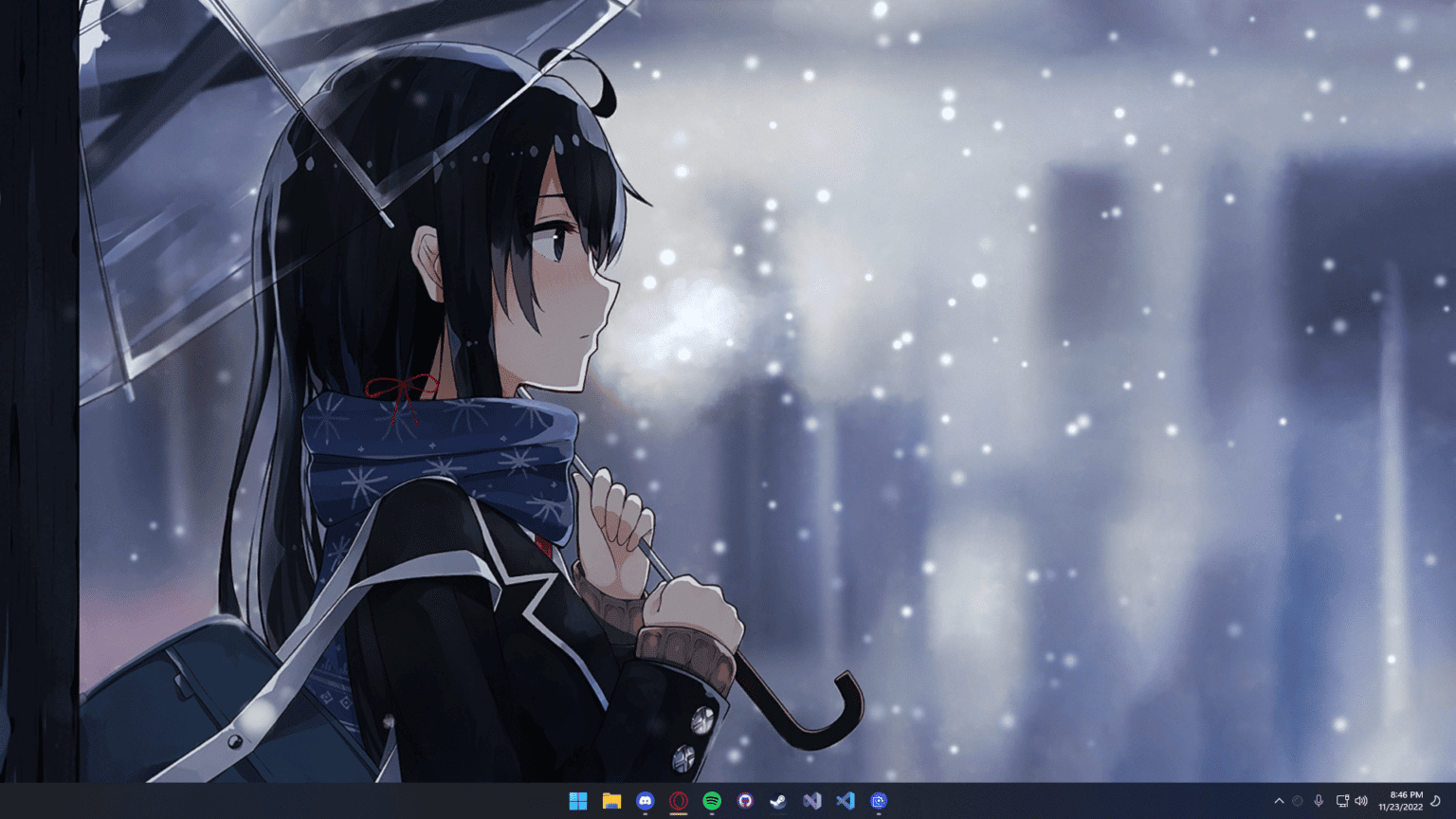Open Spotify from the taskbar
Viewport: 1456px width, 819px height.
712,801
